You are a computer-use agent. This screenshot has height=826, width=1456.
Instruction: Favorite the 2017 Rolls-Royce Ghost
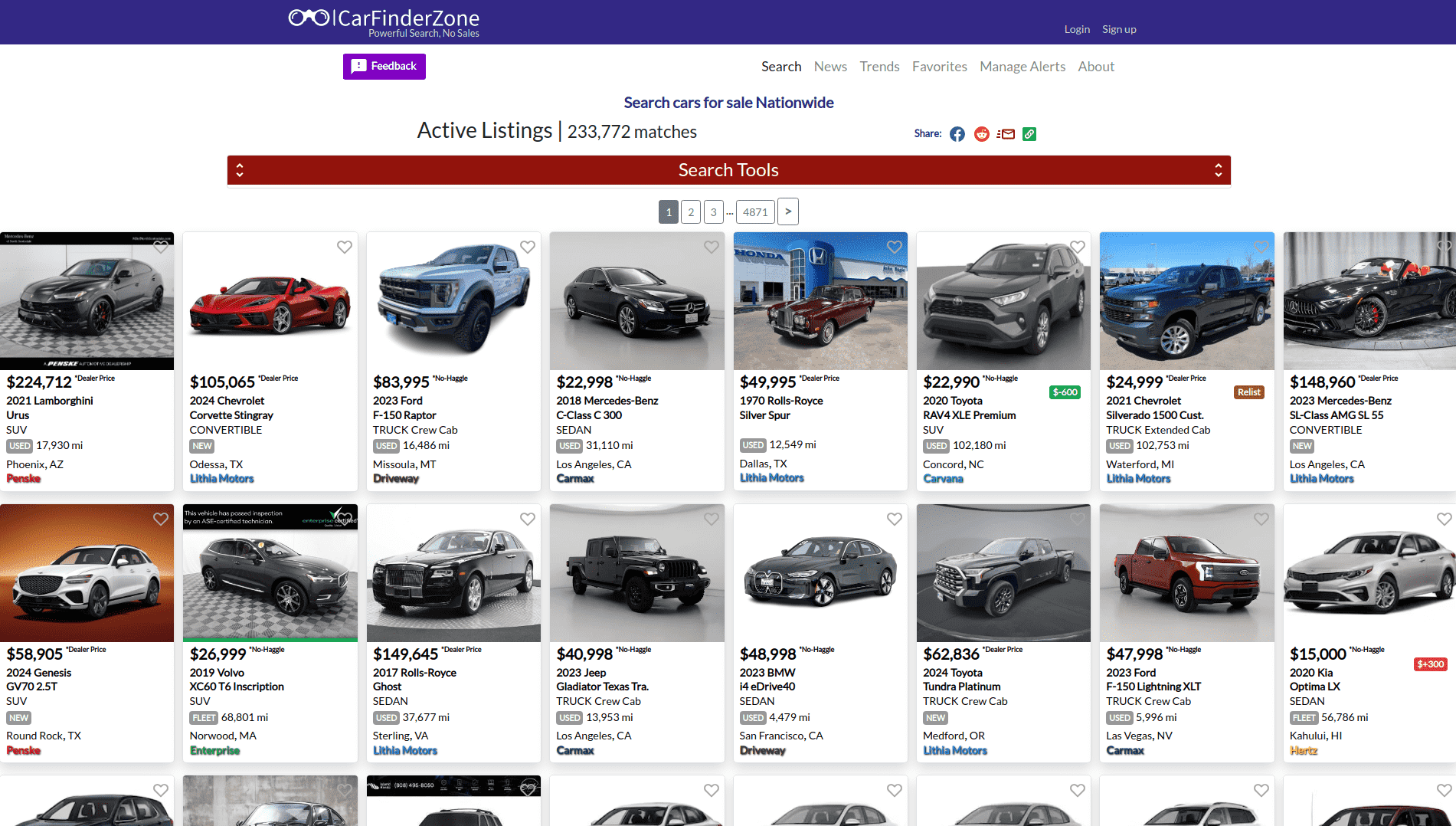[528, 519]
